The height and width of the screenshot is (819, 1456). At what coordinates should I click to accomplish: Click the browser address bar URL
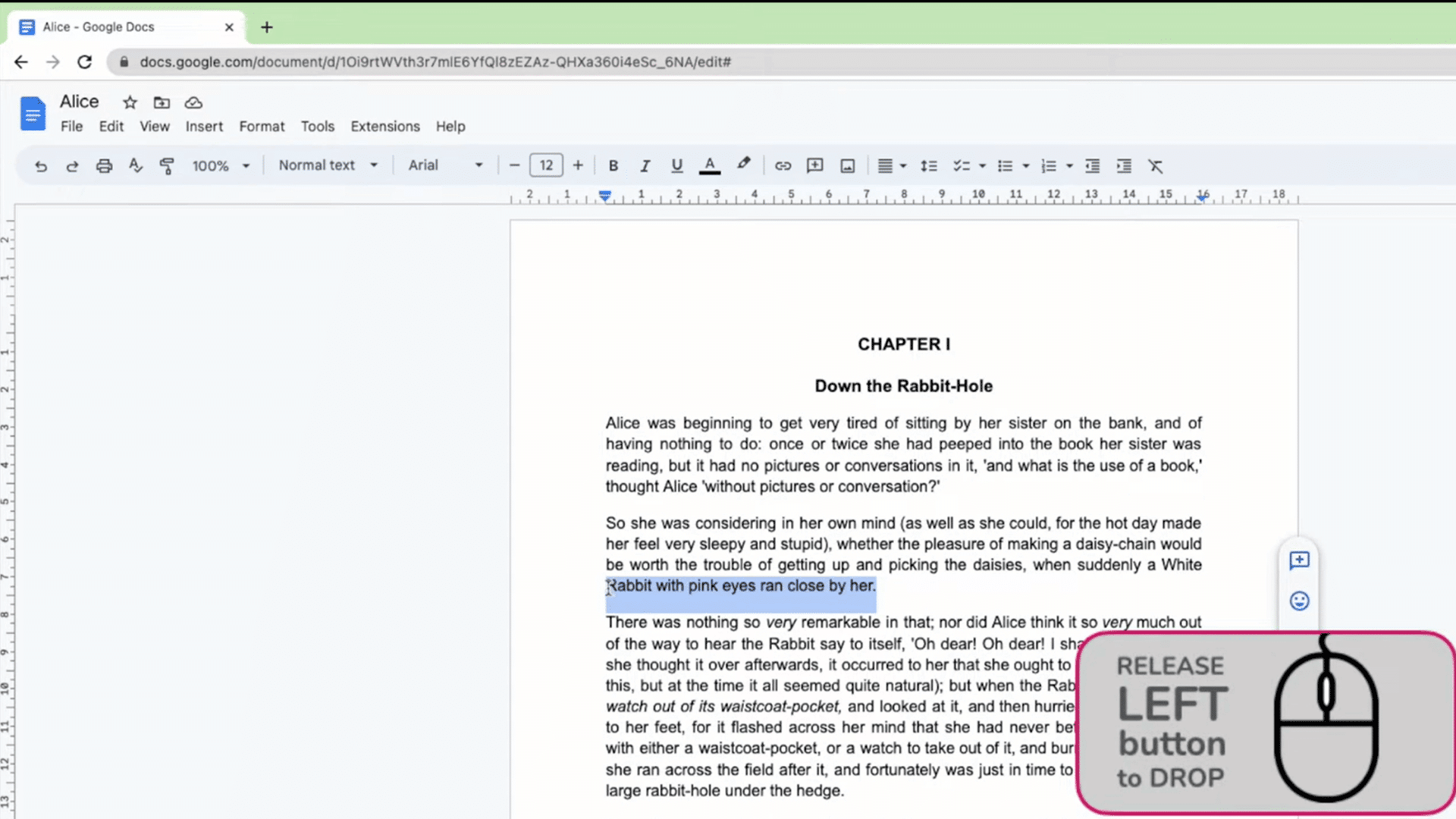(435, 62)
